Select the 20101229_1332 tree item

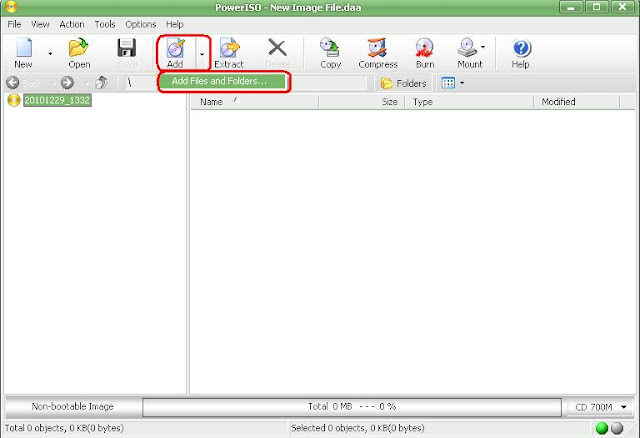click(57, 100)
